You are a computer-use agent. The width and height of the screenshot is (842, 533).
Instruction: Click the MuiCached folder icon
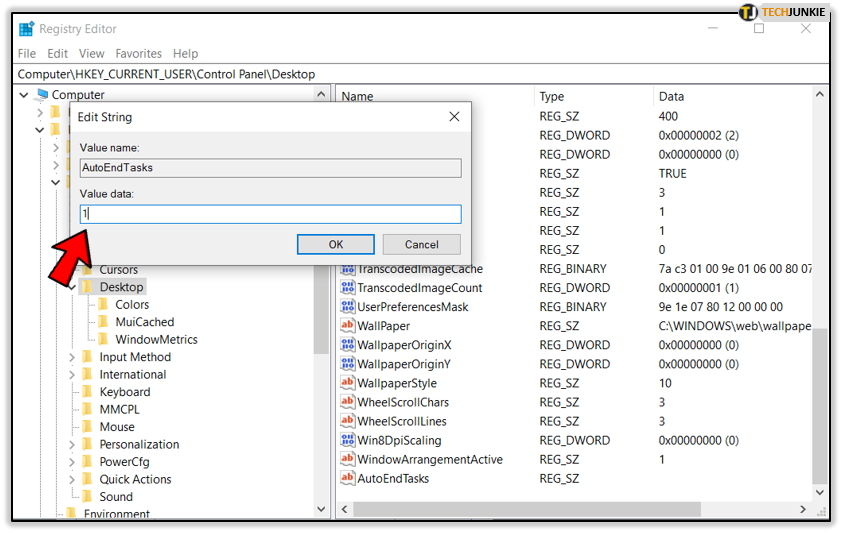(x=104, y=322)
